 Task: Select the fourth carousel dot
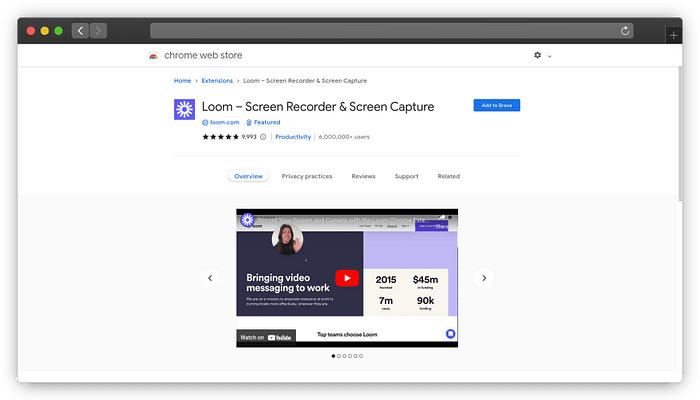click(350, 356)
